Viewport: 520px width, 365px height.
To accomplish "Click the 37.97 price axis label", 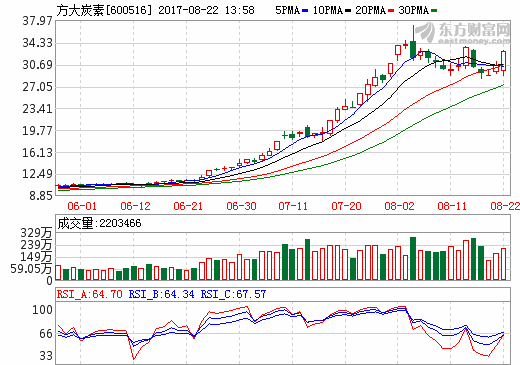I will click(37, 21).
